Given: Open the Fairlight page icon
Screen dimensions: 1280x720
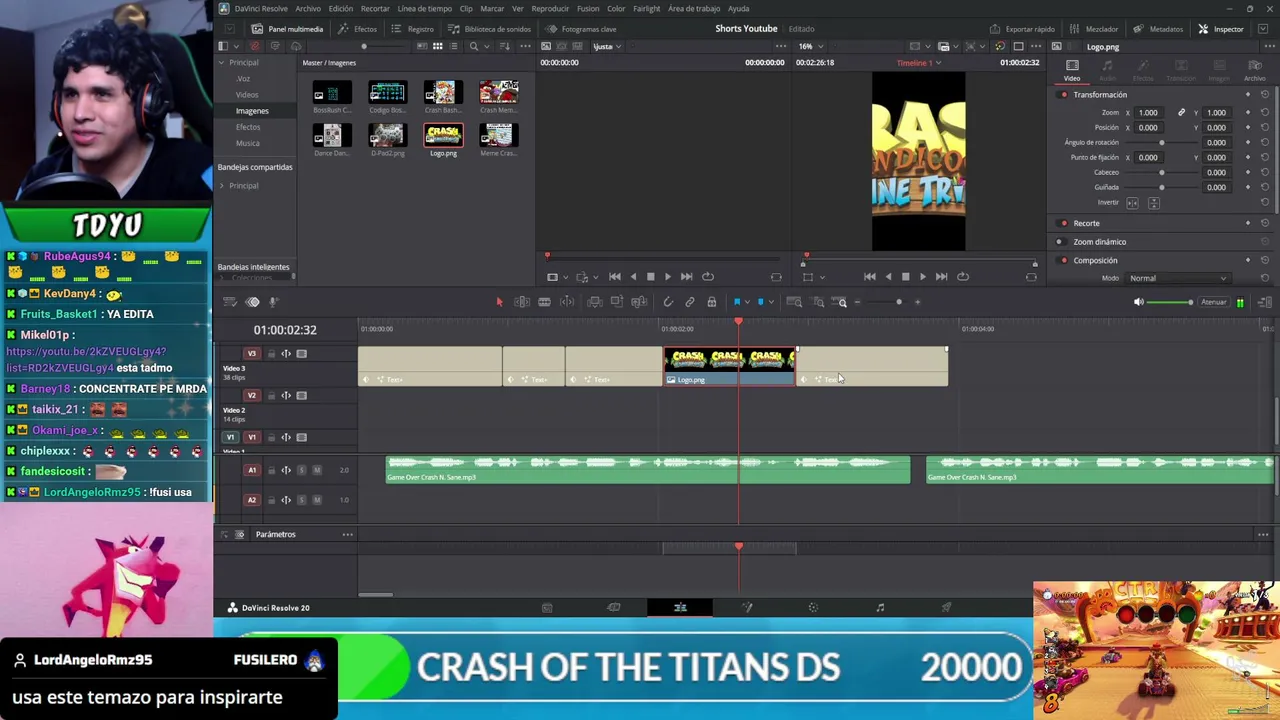Looking at the screenshot, I should click(x=880, y=608).
